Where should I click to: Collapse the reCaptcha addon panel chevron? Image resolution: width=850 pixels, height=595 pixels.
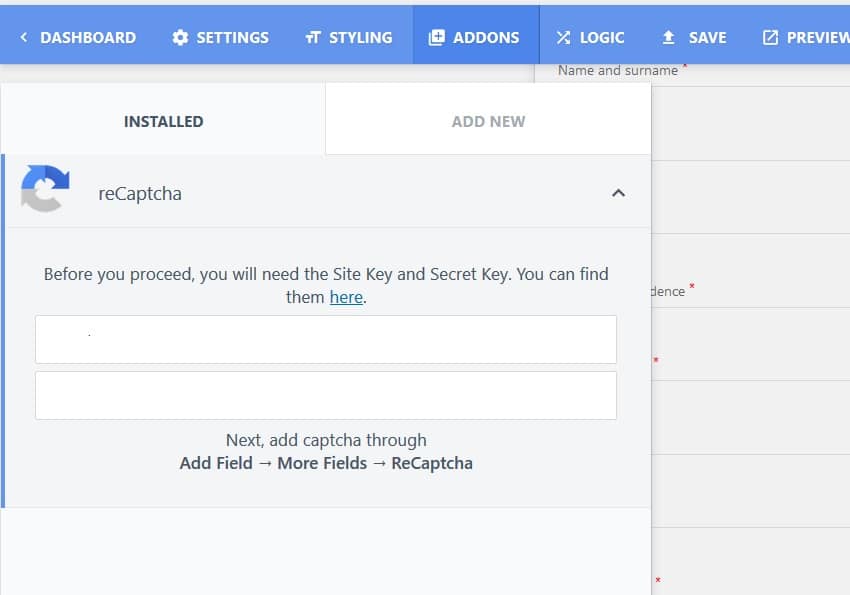tap(619, 193)
